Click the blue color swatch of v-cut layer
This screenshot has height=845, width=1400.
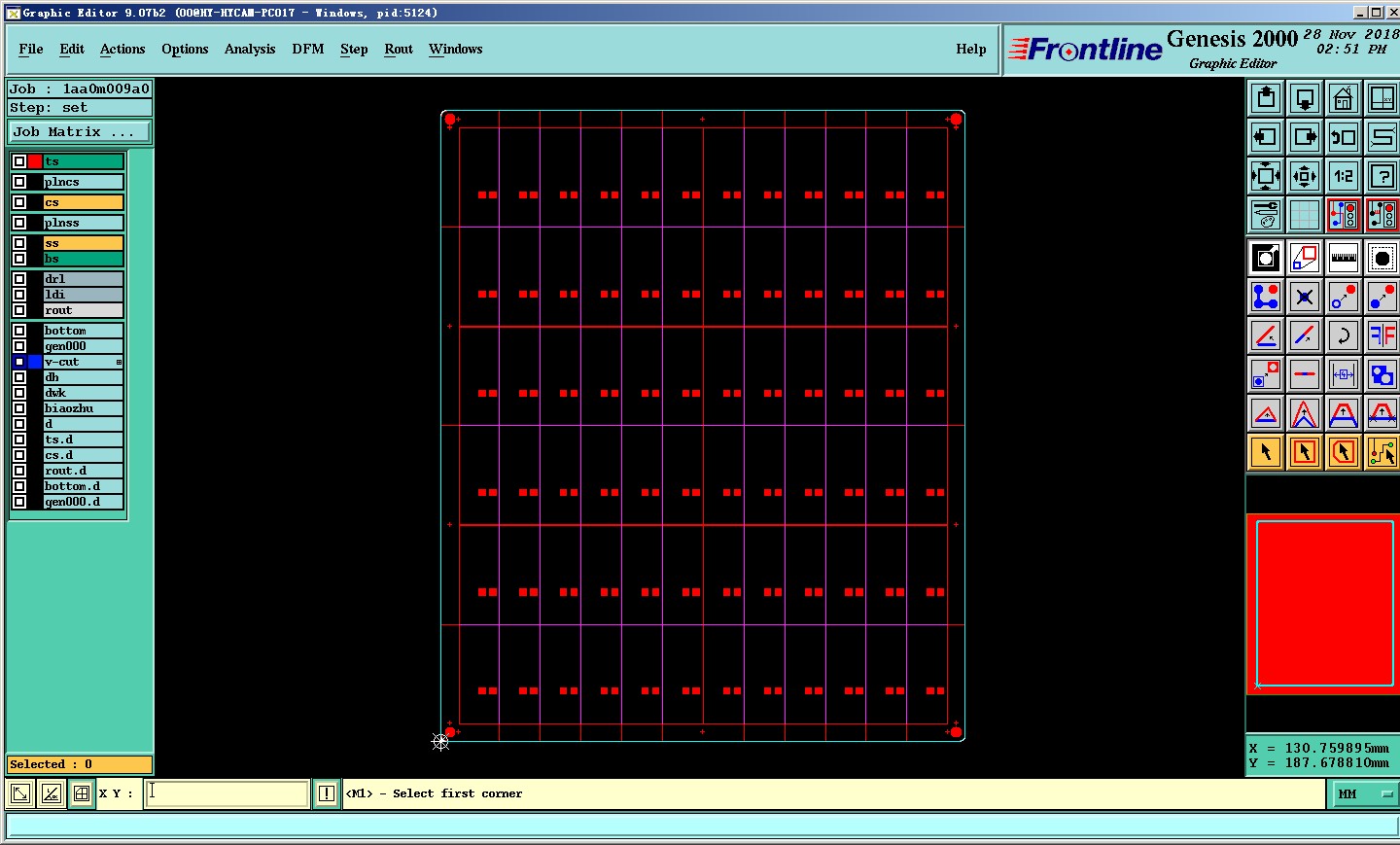[x=35, y=362]
